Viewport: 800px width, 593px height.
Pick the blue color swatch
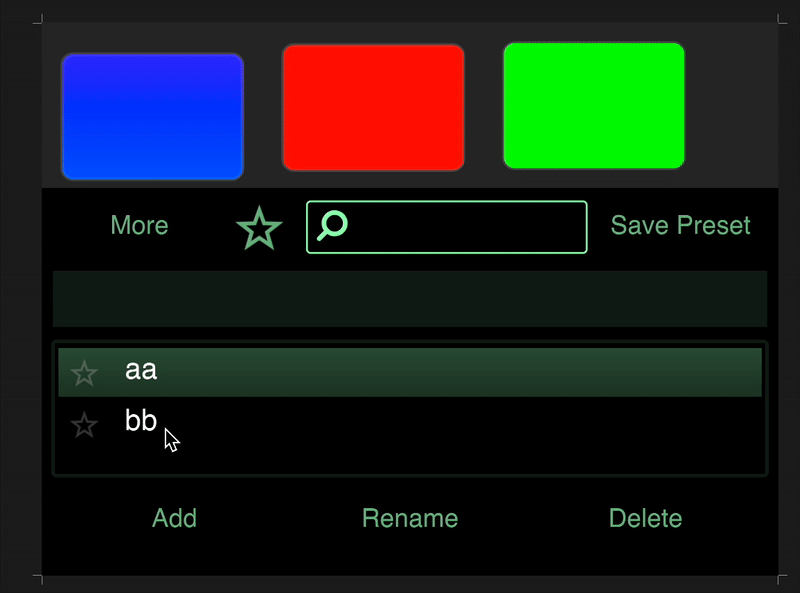pos(152,117)
